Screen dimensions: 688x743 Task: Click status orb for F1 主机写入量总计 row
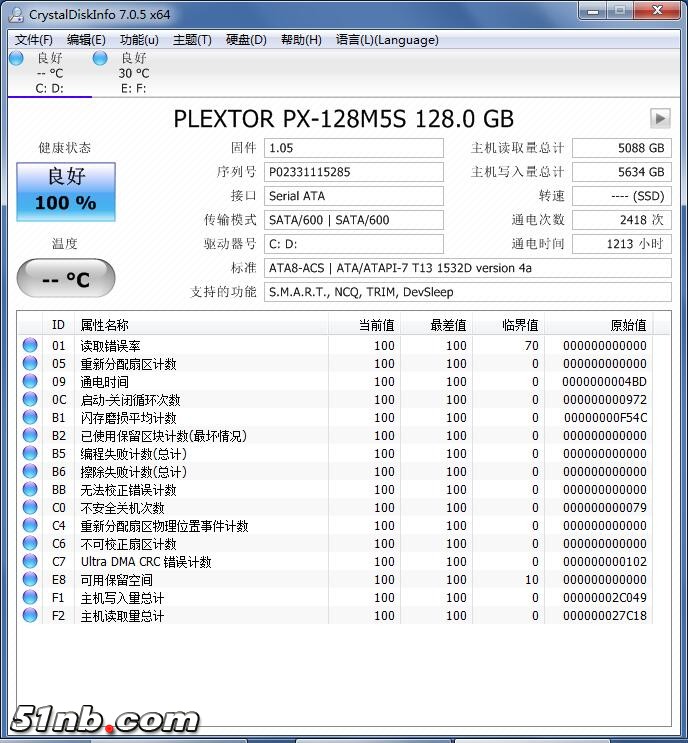(30, 597)
